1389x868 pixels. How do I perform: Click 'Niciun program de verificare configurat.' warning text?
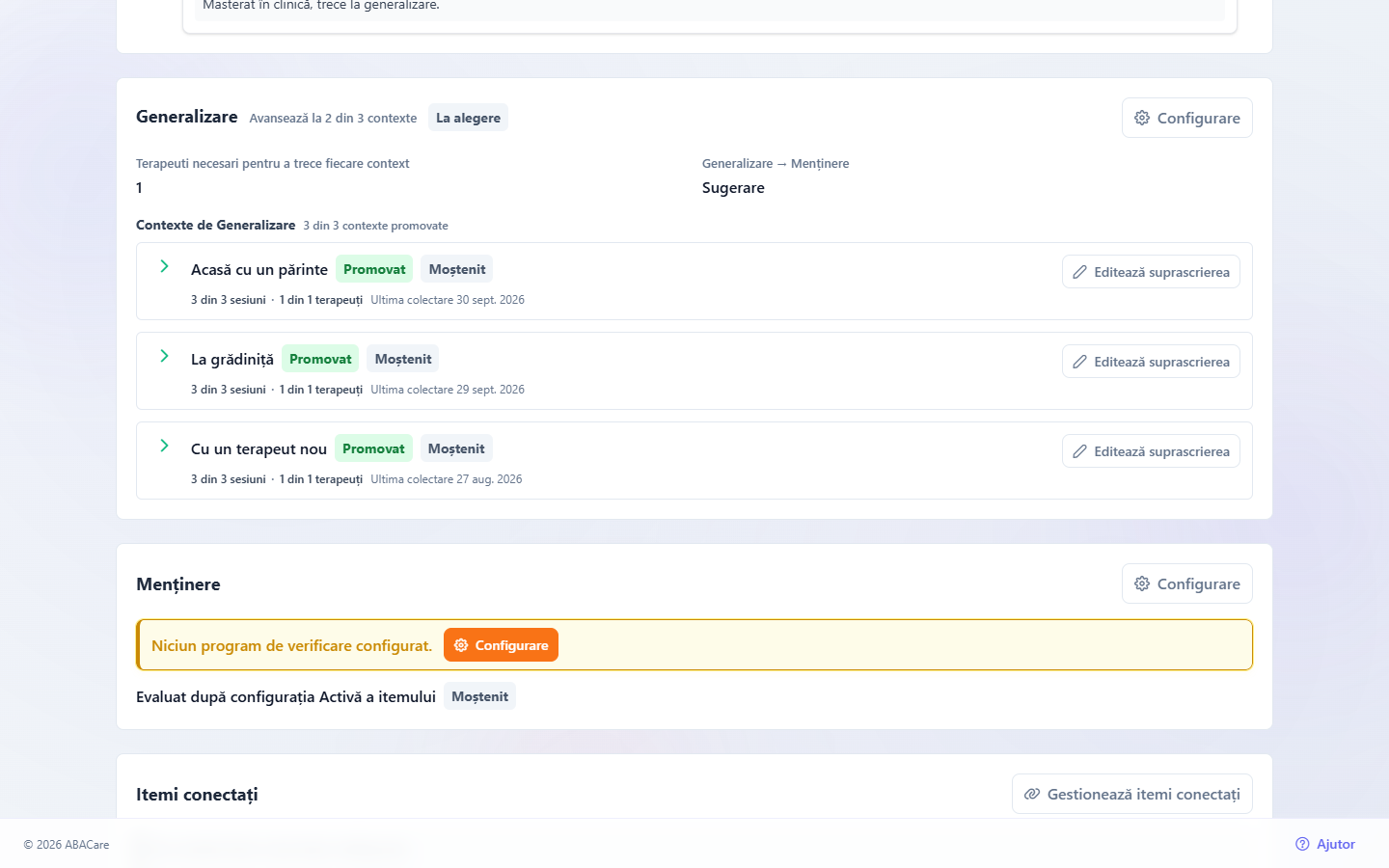coord(291,645)
